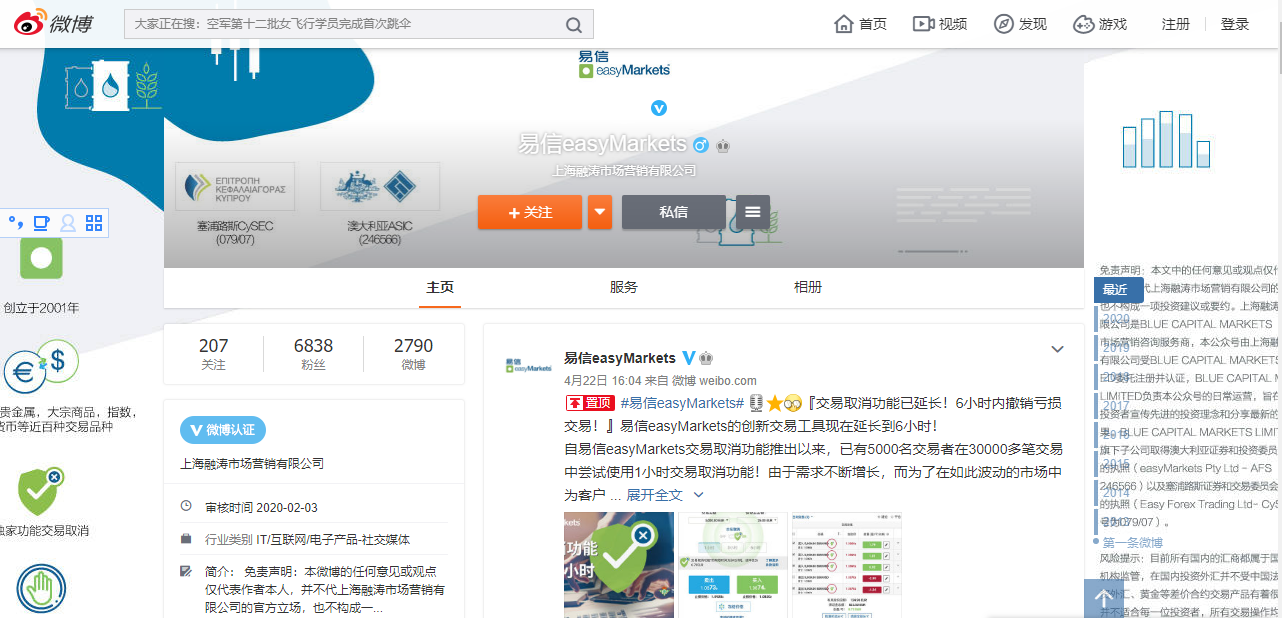This screenshot has width=1282, height=618.
Task: Switch to the 主页 tab
Action: (x=440, y=287)
